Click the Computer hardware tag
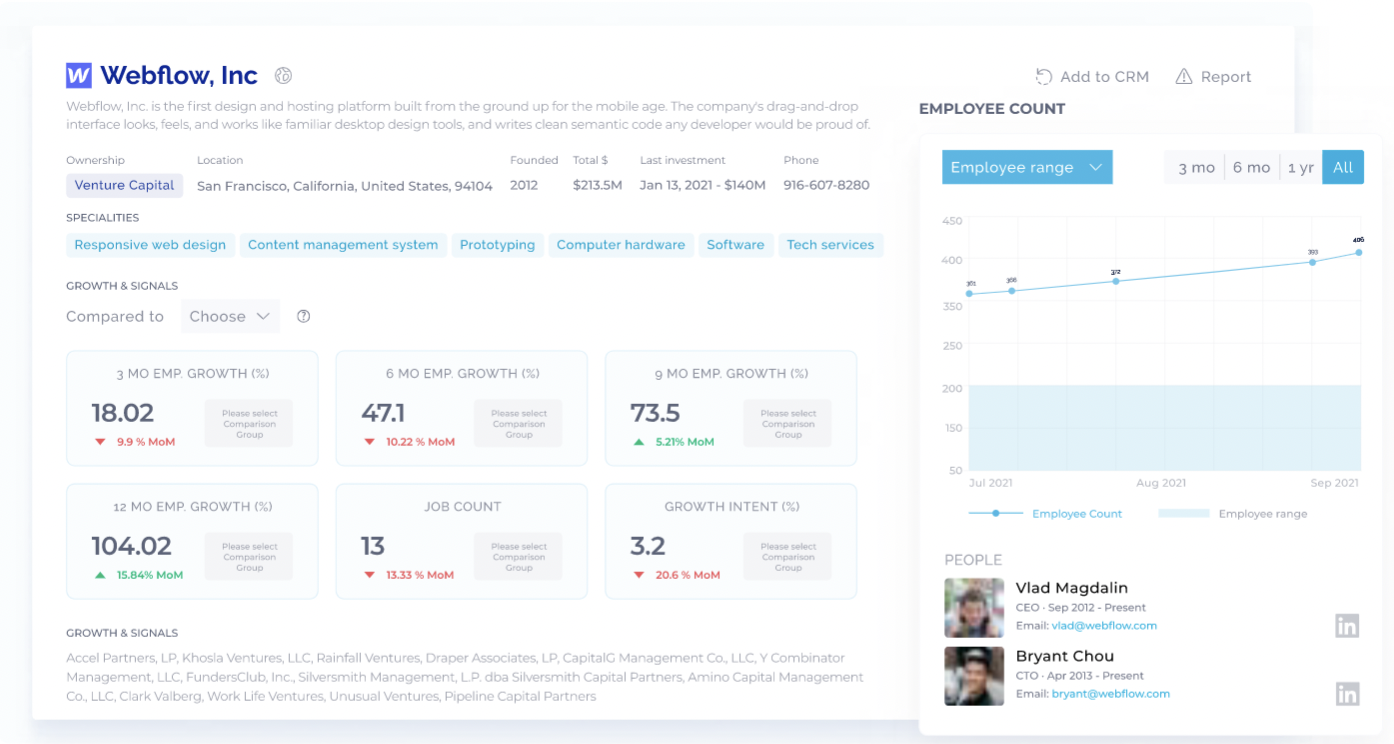The width and height of the screenshot is (1394, 744). [621, 245]
